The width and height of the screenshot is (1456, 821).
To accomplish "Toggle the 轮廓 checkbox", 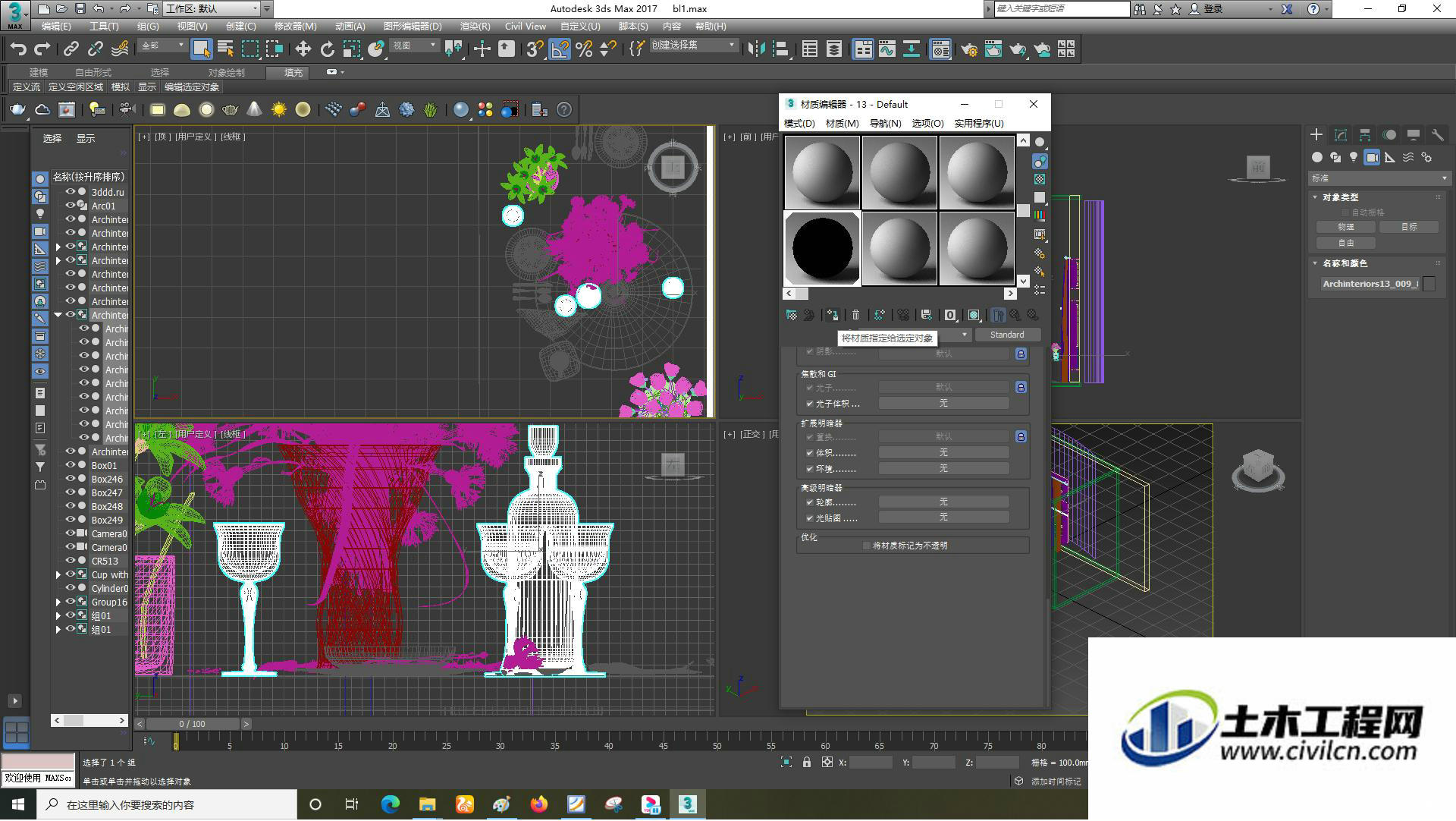I will [809, 502].
